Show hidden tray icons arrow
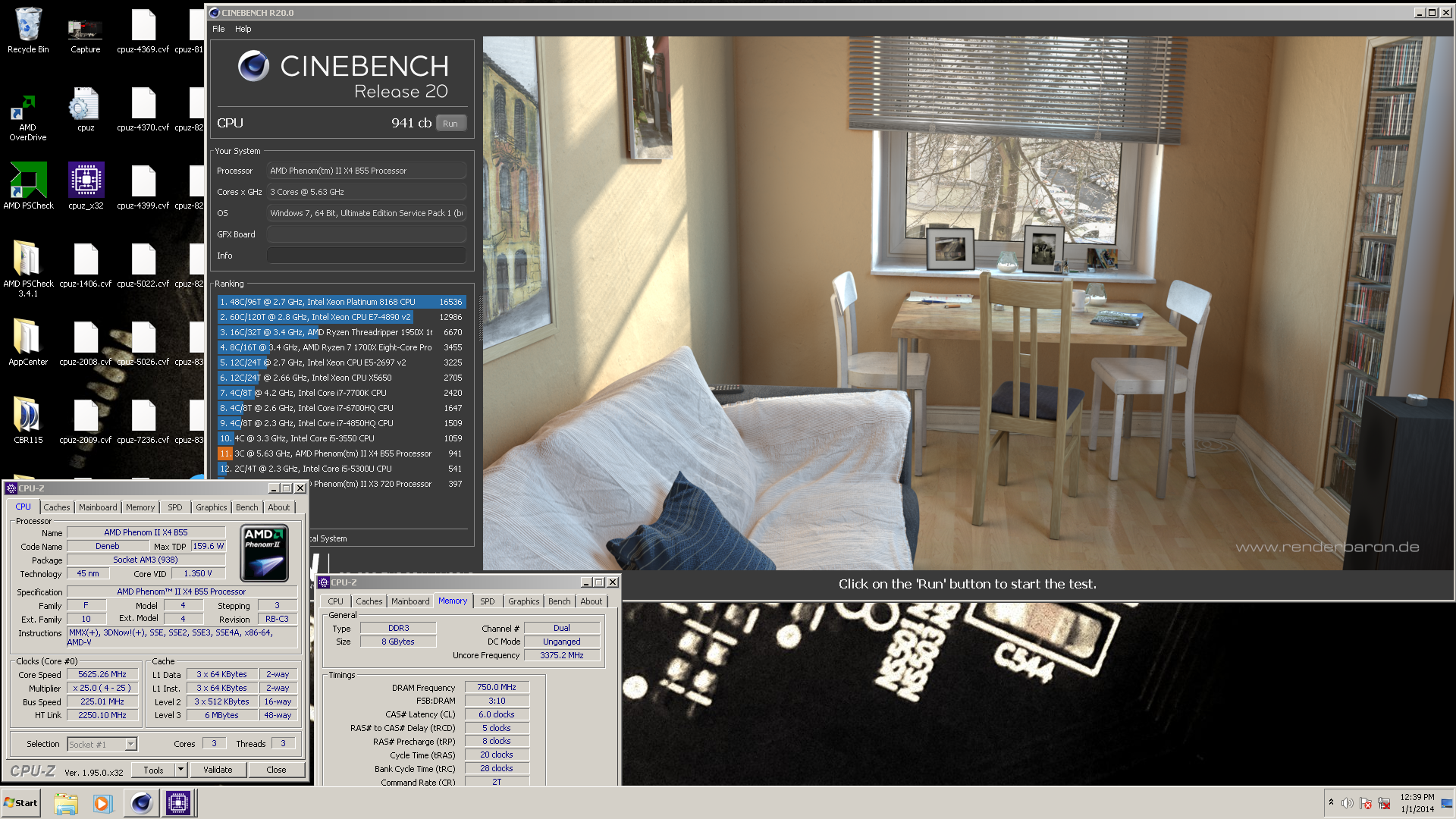Screen dimensions: 1456x819 click(x=1331, y=802)
